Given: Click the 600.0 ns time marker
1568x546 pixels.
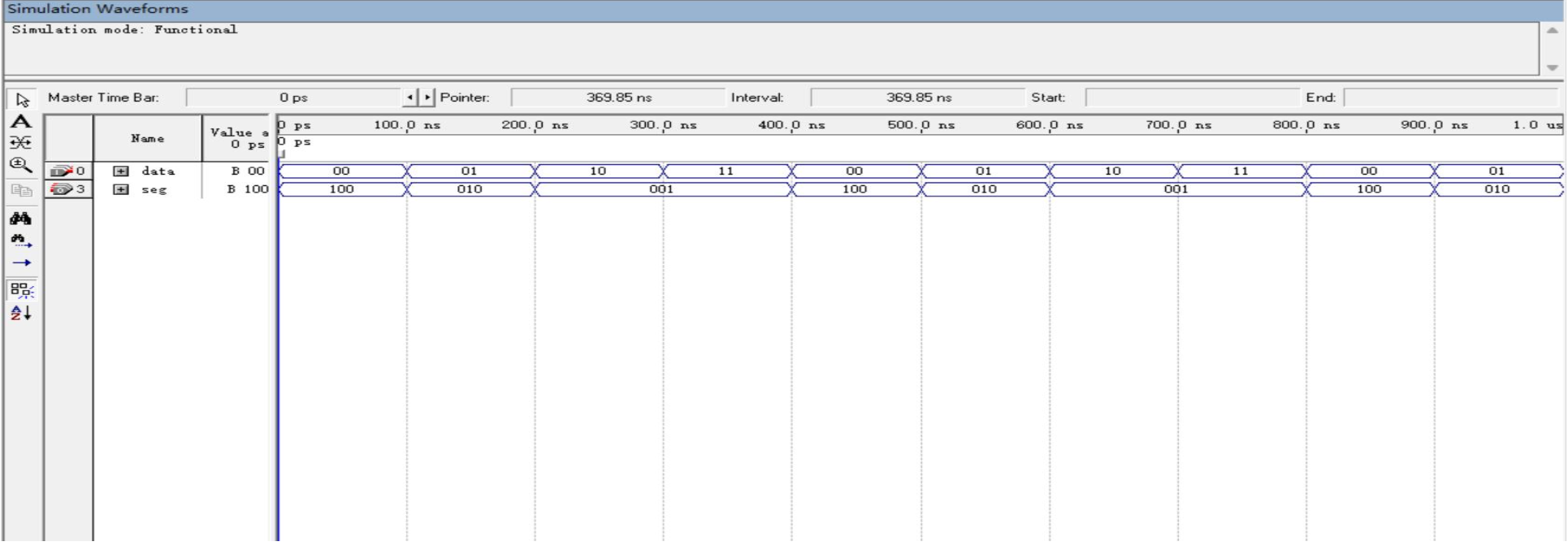Looking at the screenshot, I should (1049, 125).
